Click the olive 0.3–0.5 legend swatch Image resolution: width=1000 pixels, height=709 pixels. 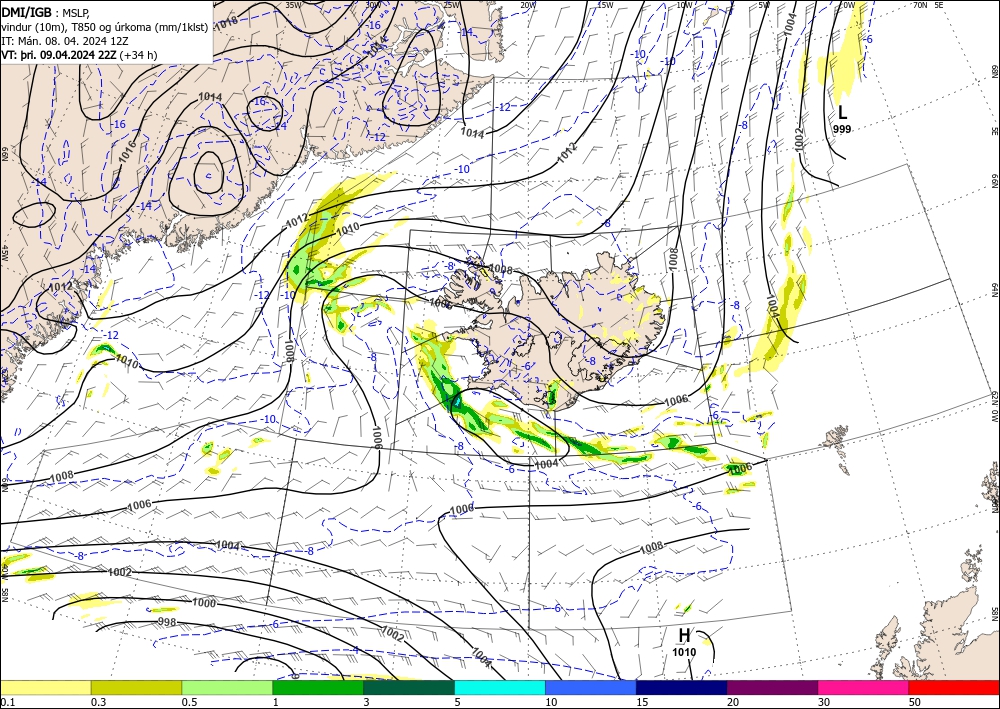136,687
